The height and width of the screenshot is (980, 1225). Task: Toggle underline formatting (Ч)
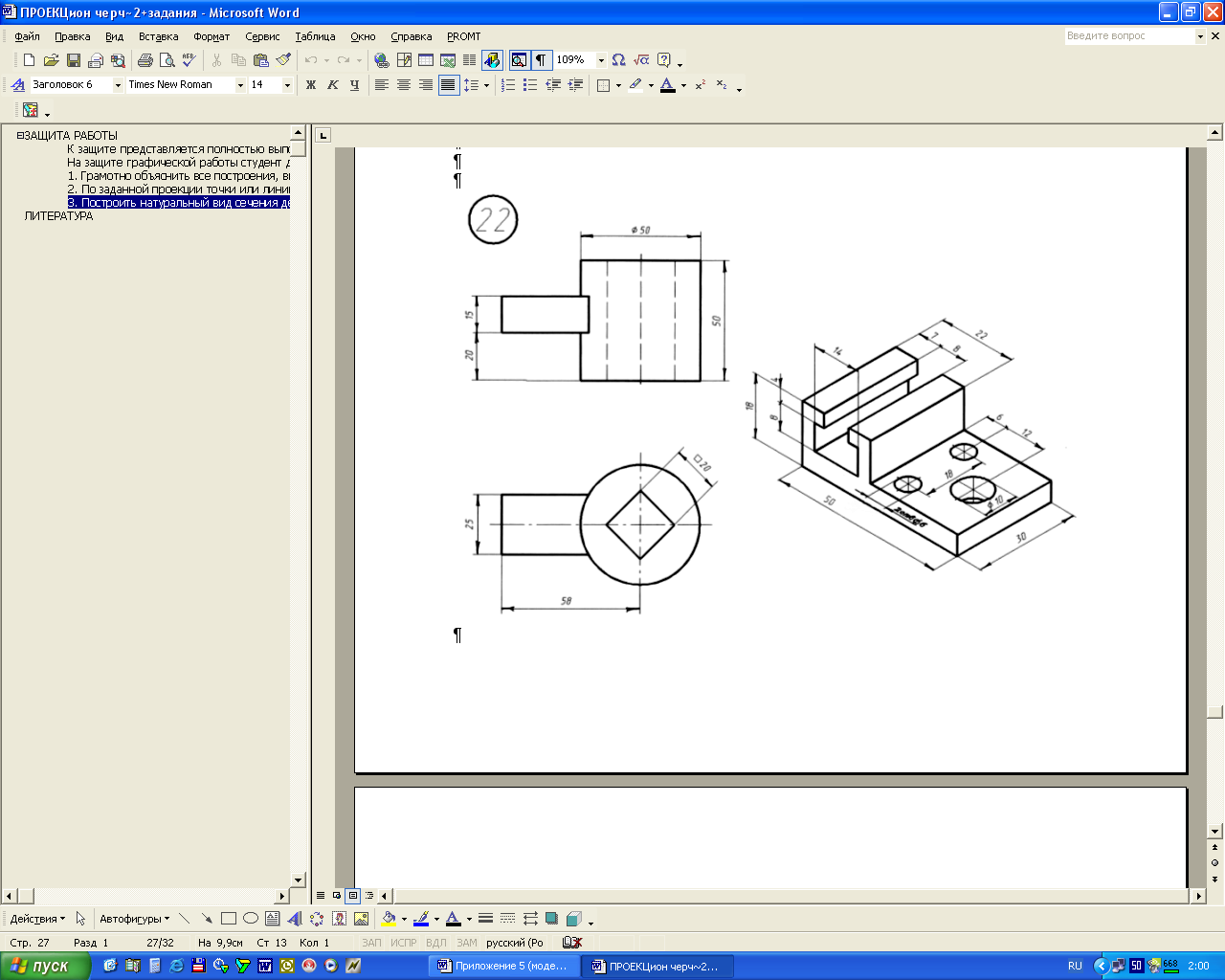point(354,85)
